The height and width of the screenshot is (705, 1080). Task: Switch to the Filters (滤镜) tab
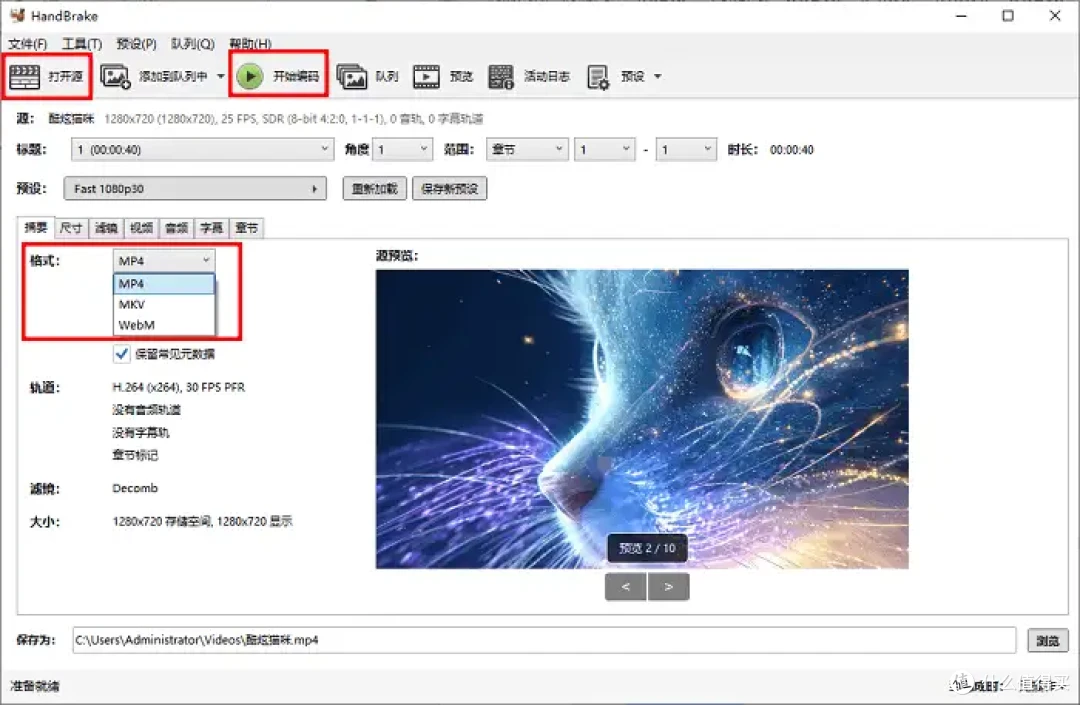point(106,228)
